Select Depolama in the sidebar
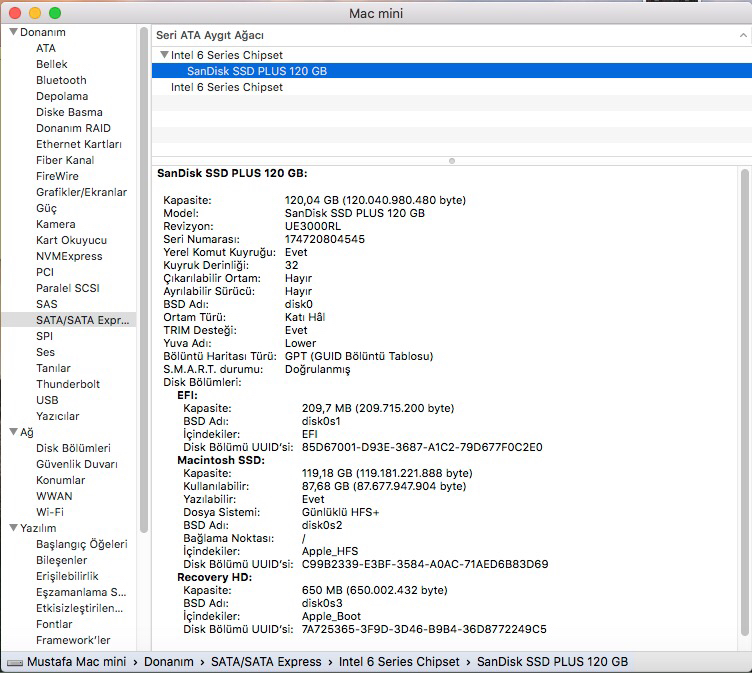This screenshot has height=673, width=752. pyautogui.click(x=62, y=96)
